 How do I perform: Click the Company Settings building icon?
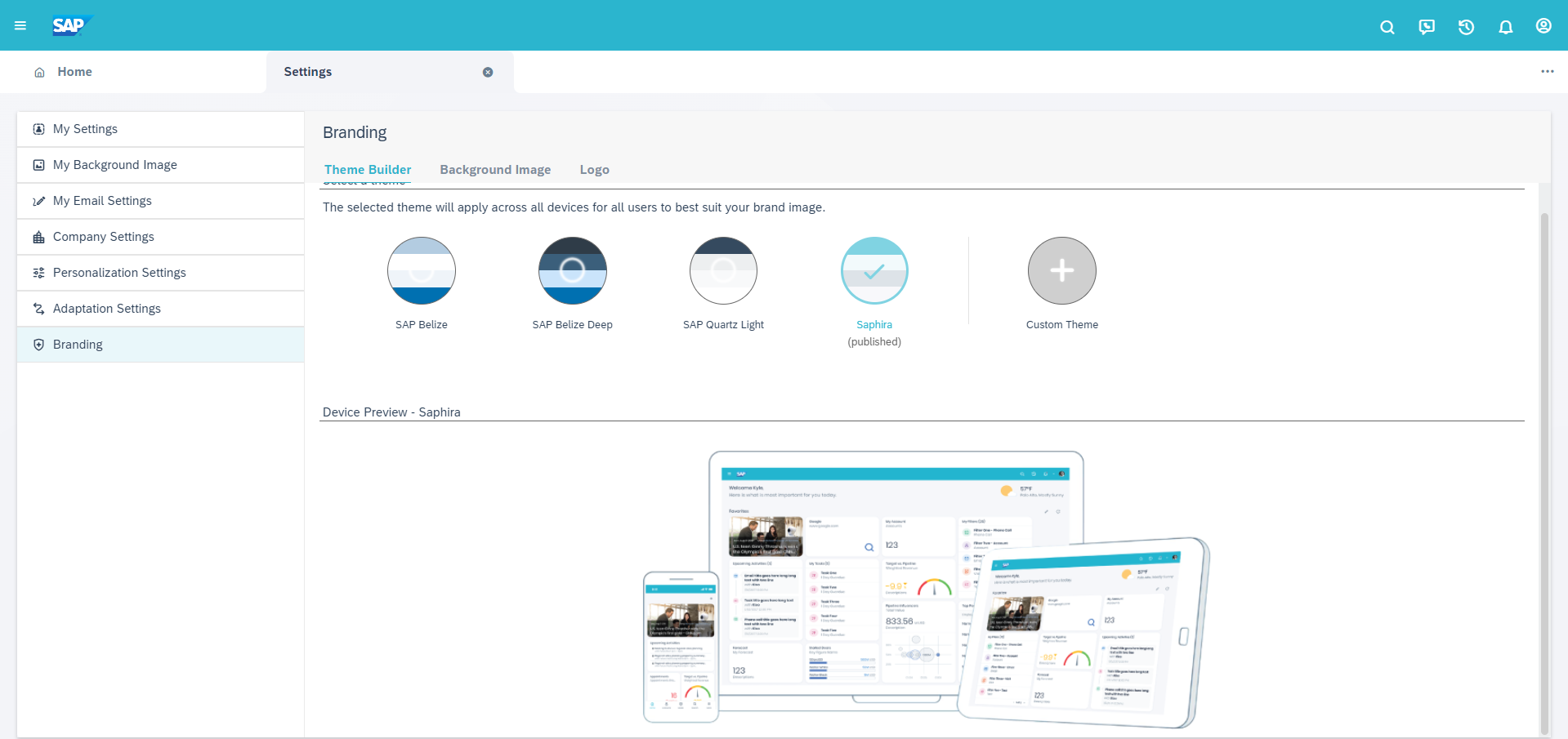tap(38, 237)
